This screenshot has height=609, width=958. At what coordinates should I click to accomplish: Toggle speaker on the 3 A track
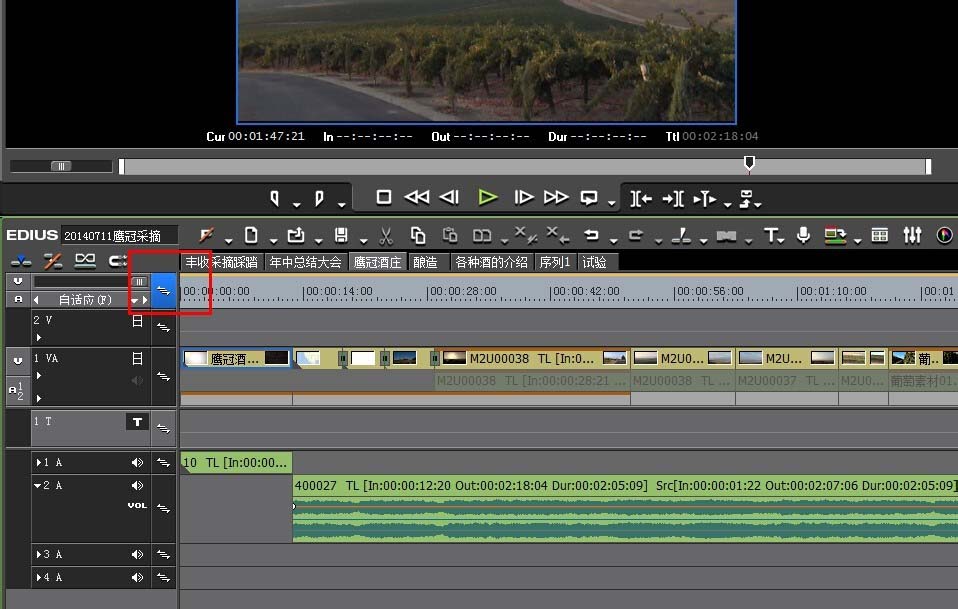pos(137,554)
